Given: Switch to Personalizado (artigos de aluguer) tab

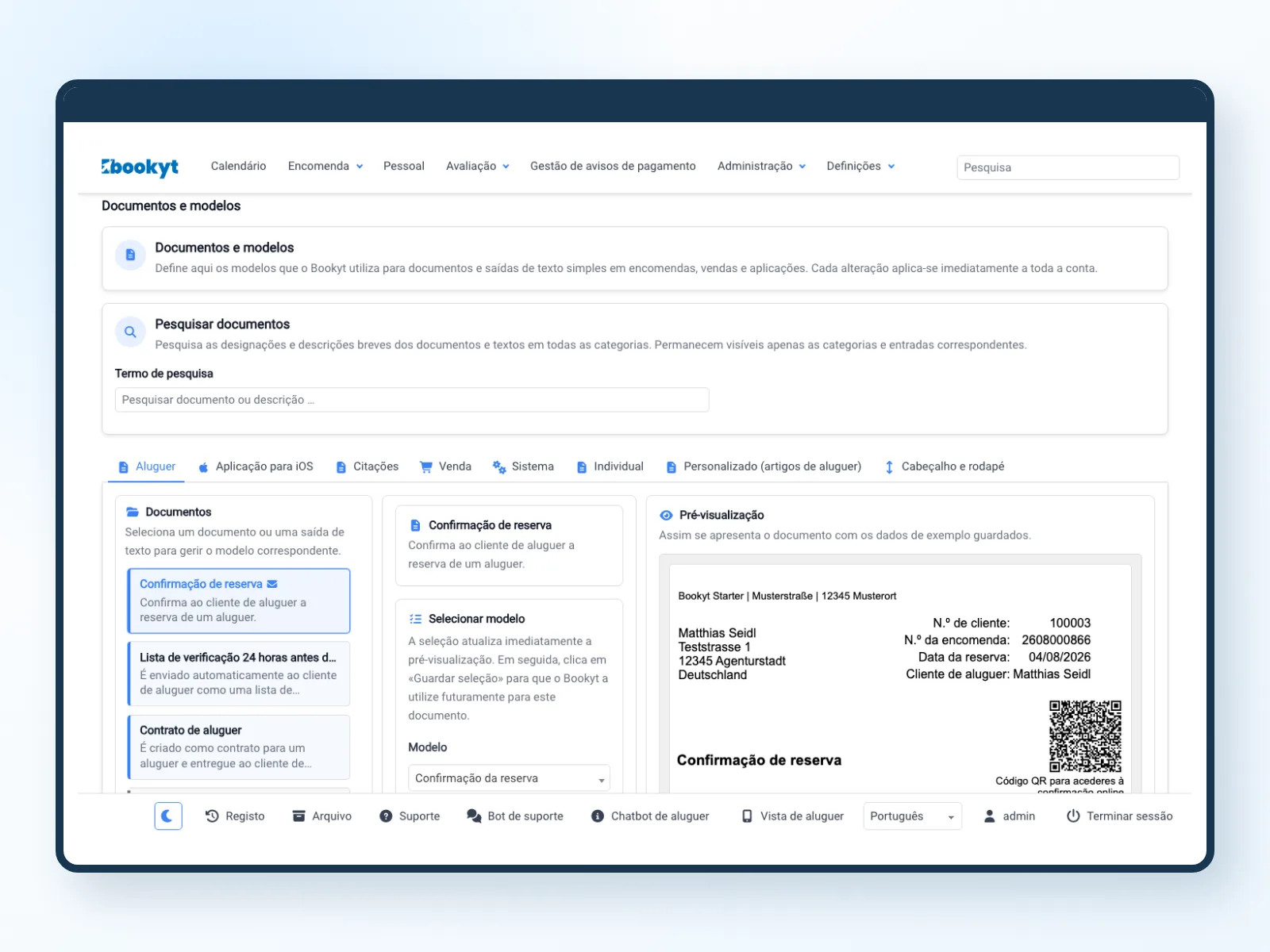Looking at the screenshot, I should click(x=763, y=466).
